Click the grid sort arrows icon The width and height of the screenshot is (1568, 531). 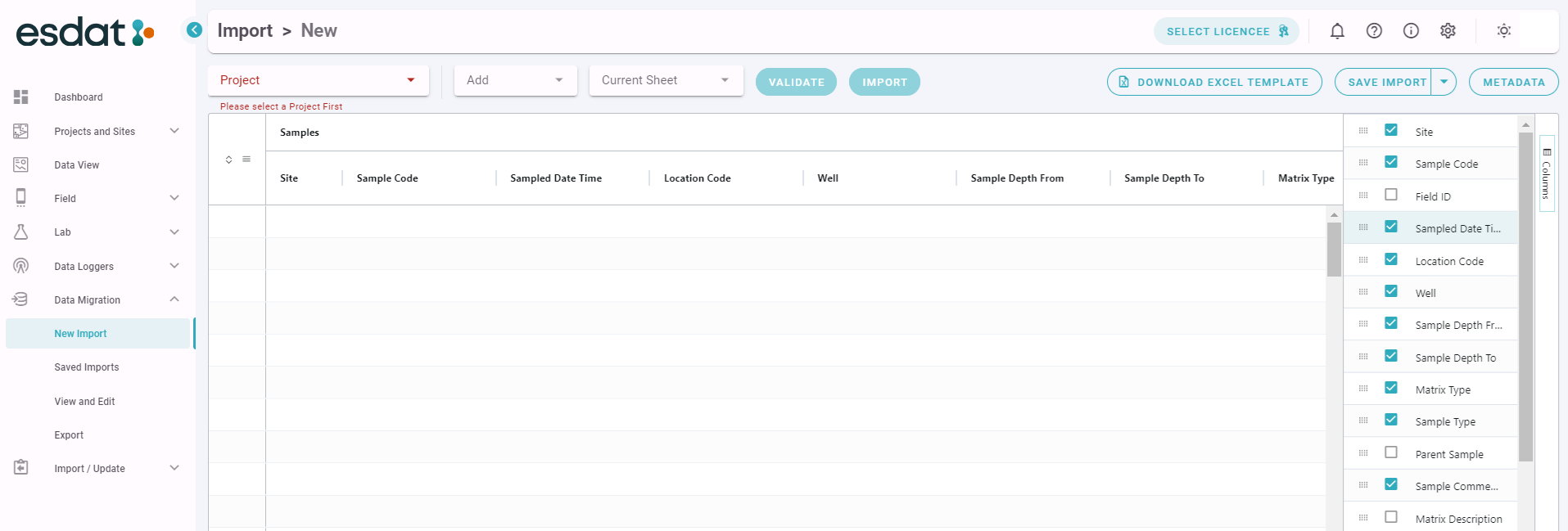(229, 160)
